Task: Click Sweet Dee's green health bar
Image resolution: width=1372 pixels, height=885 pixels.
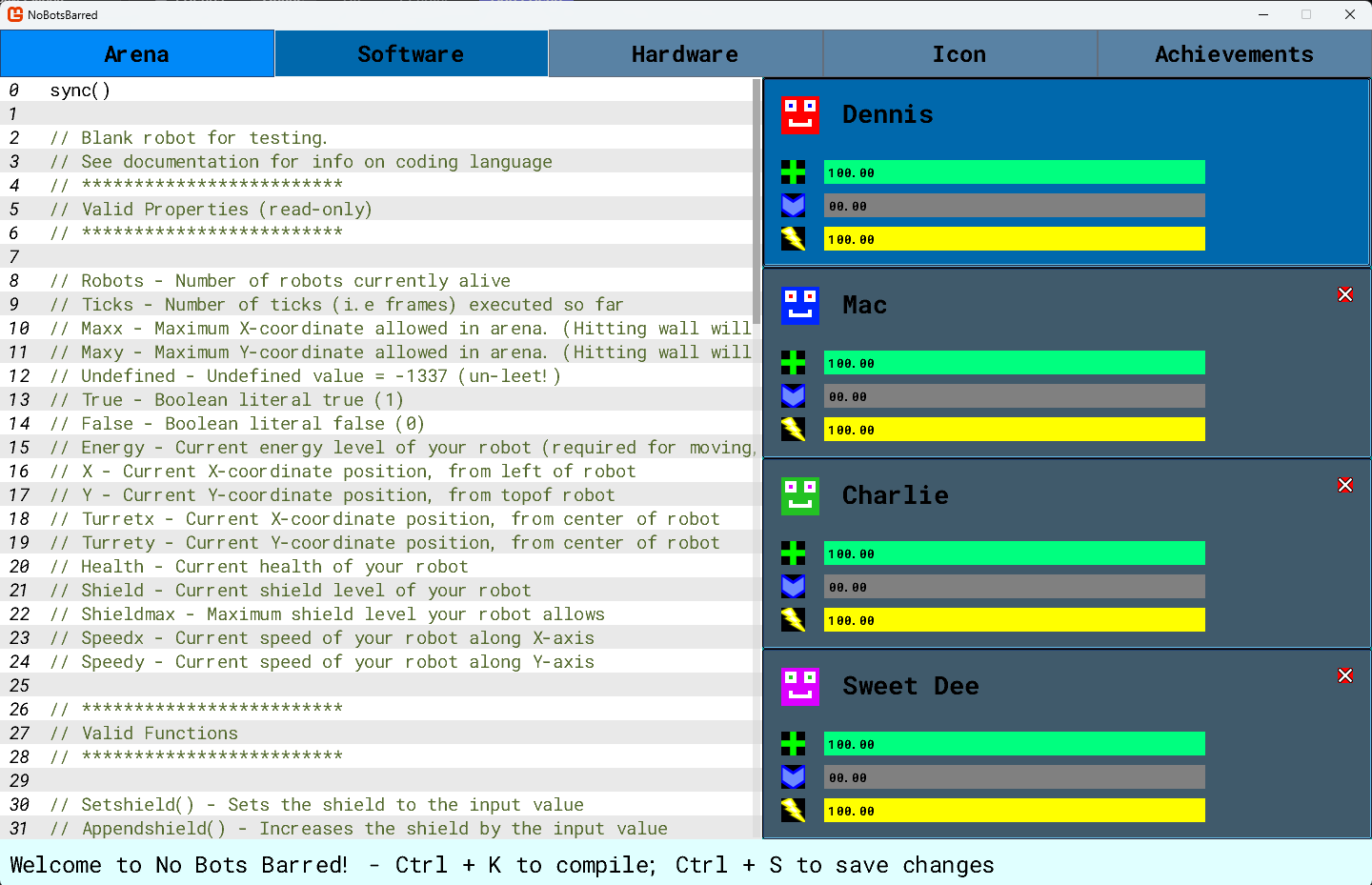Action: pyautogui.click(x=1015, y=744)
